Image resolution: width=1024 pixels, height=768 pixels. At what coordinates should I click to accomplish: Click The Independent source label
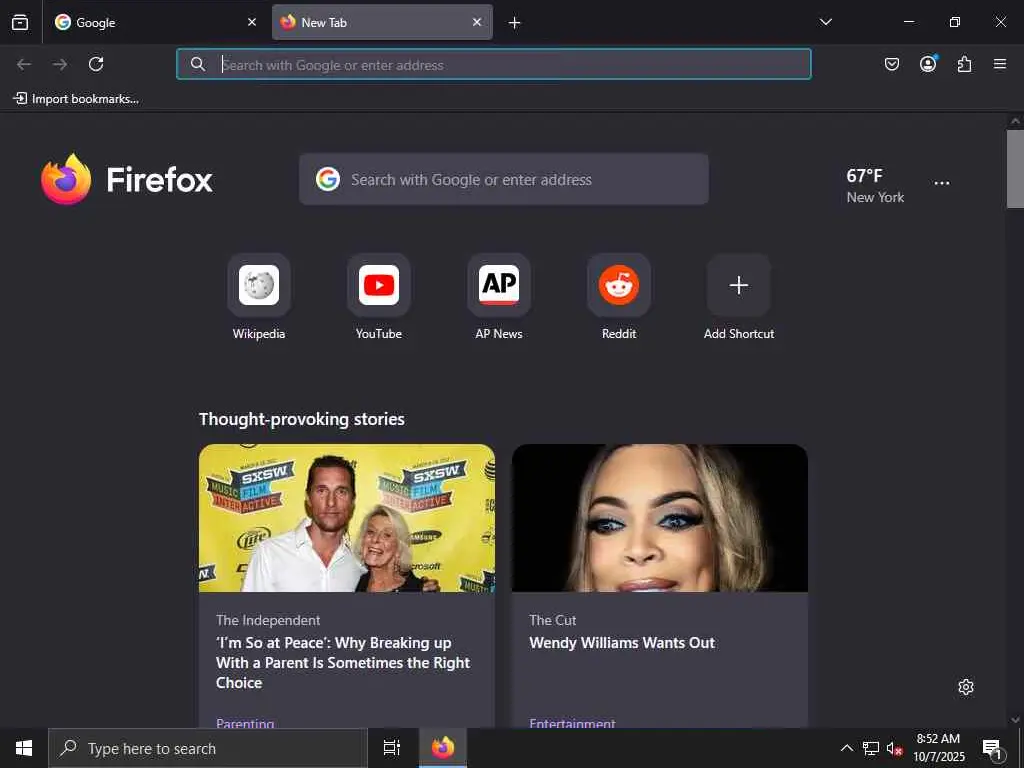point(268,620)
